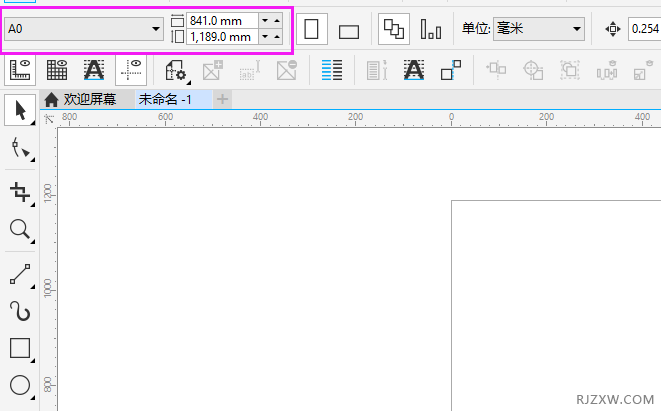The height and width of the screenshot is (411, 661).
Task: Open the units dropdown showing 毫米
Action: (x=539, y=29)
